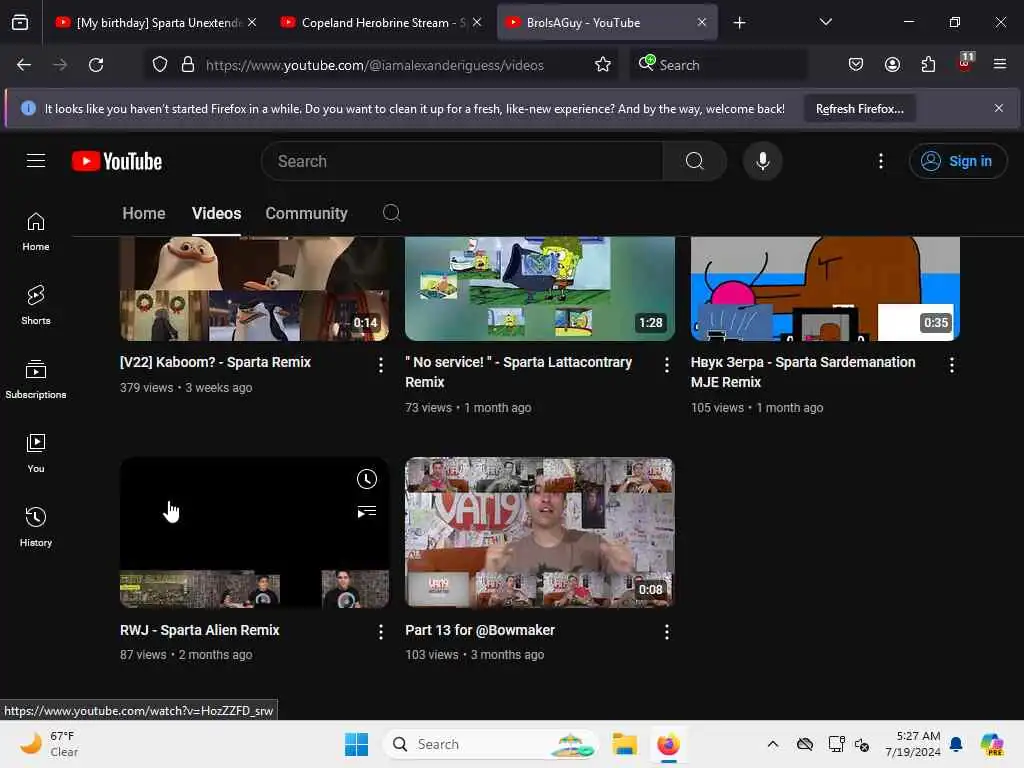Open weather widget showing 67°F

[x=49, y=744]
